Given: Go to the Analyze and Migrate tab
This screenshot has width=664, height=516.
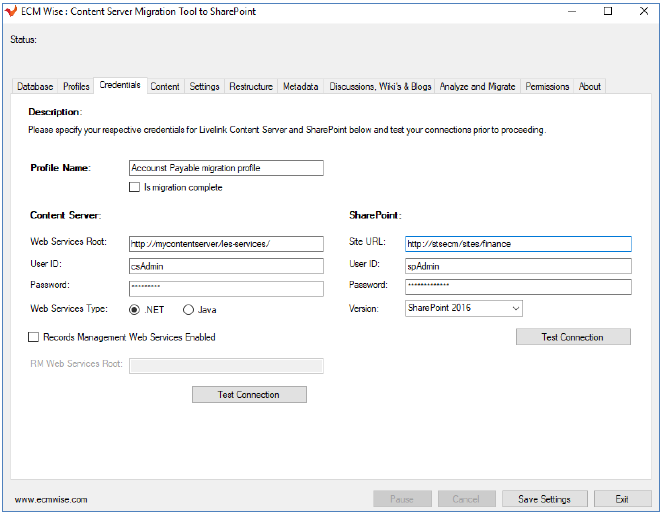Looking at the screenshot, I should [477, 87].
